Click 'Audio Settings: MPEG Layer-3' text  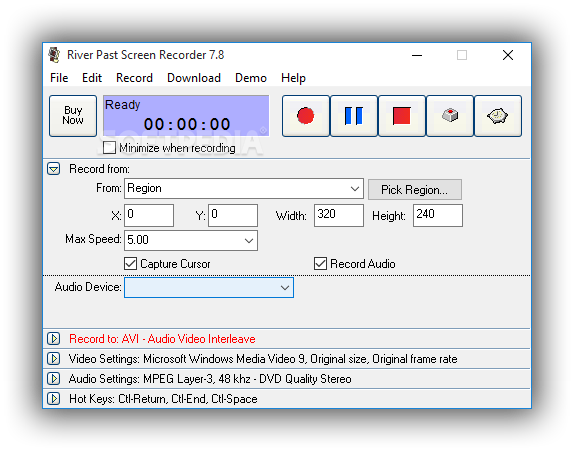point(142,379)
